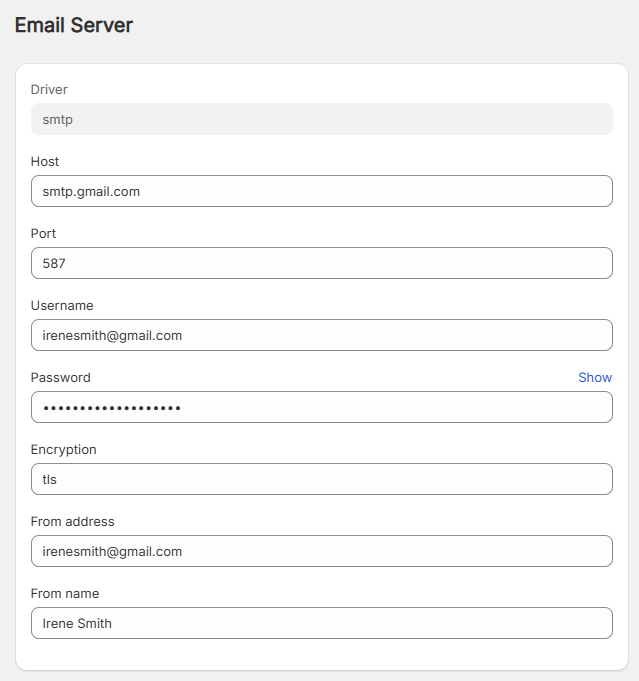Click the Host field label
Viewport: 639px width, 681px height.
pyautogui.click(x=45, y=162)
